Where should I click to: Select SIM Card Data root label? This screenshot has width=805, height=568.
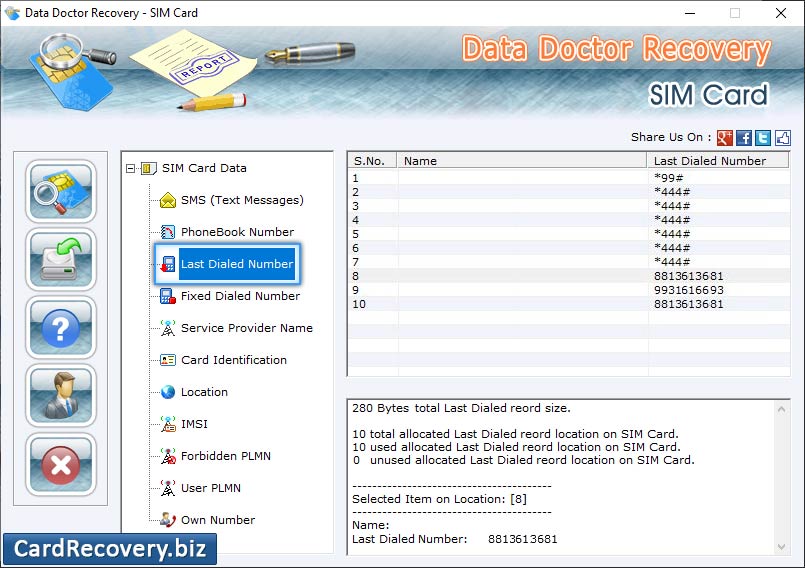point(204,168)
